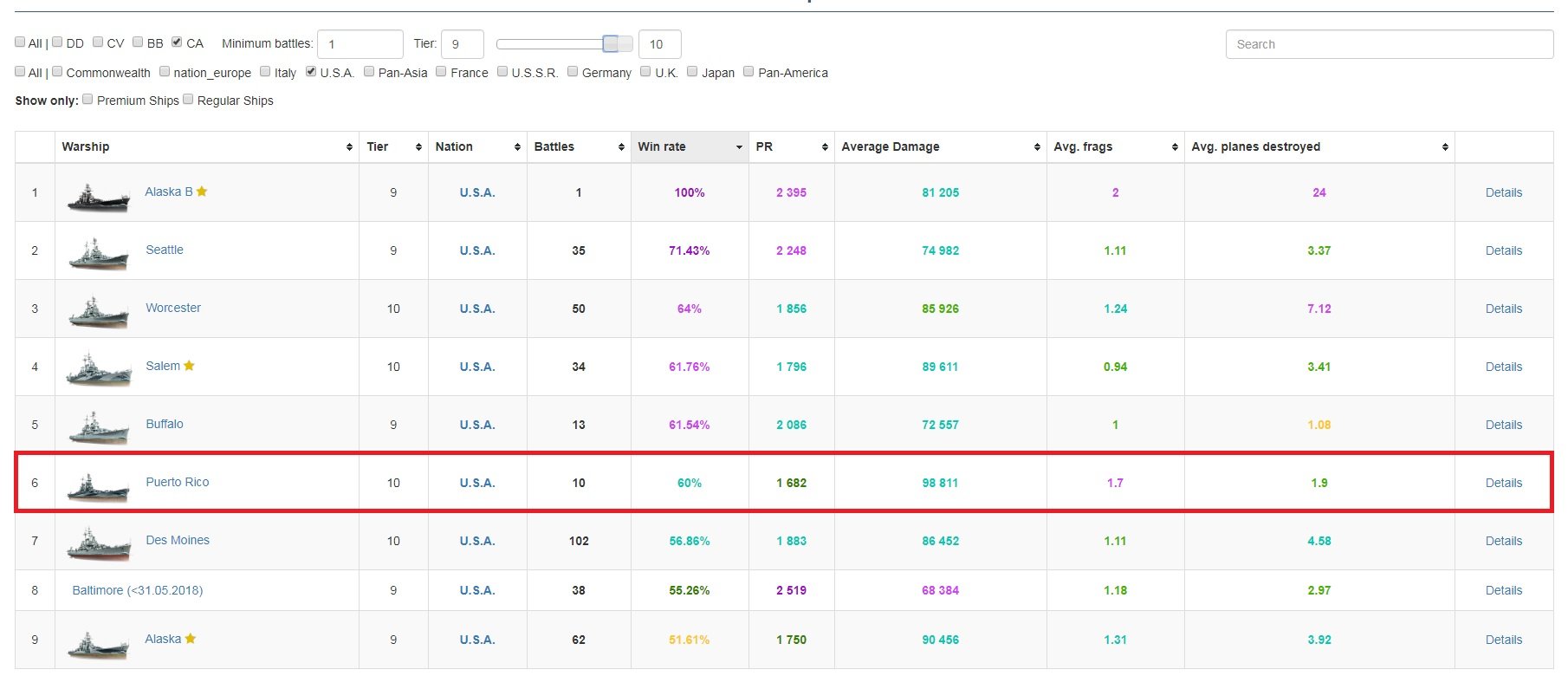Sort the table by Battles column
1568x676 pixels.
click(x=578, y=146)
